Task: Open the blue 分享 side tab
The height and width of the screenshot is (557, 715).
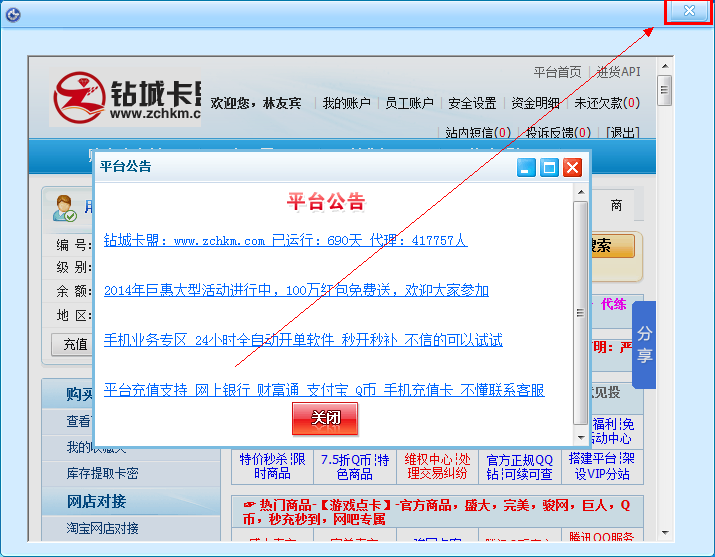Action: tap(644, 345)
